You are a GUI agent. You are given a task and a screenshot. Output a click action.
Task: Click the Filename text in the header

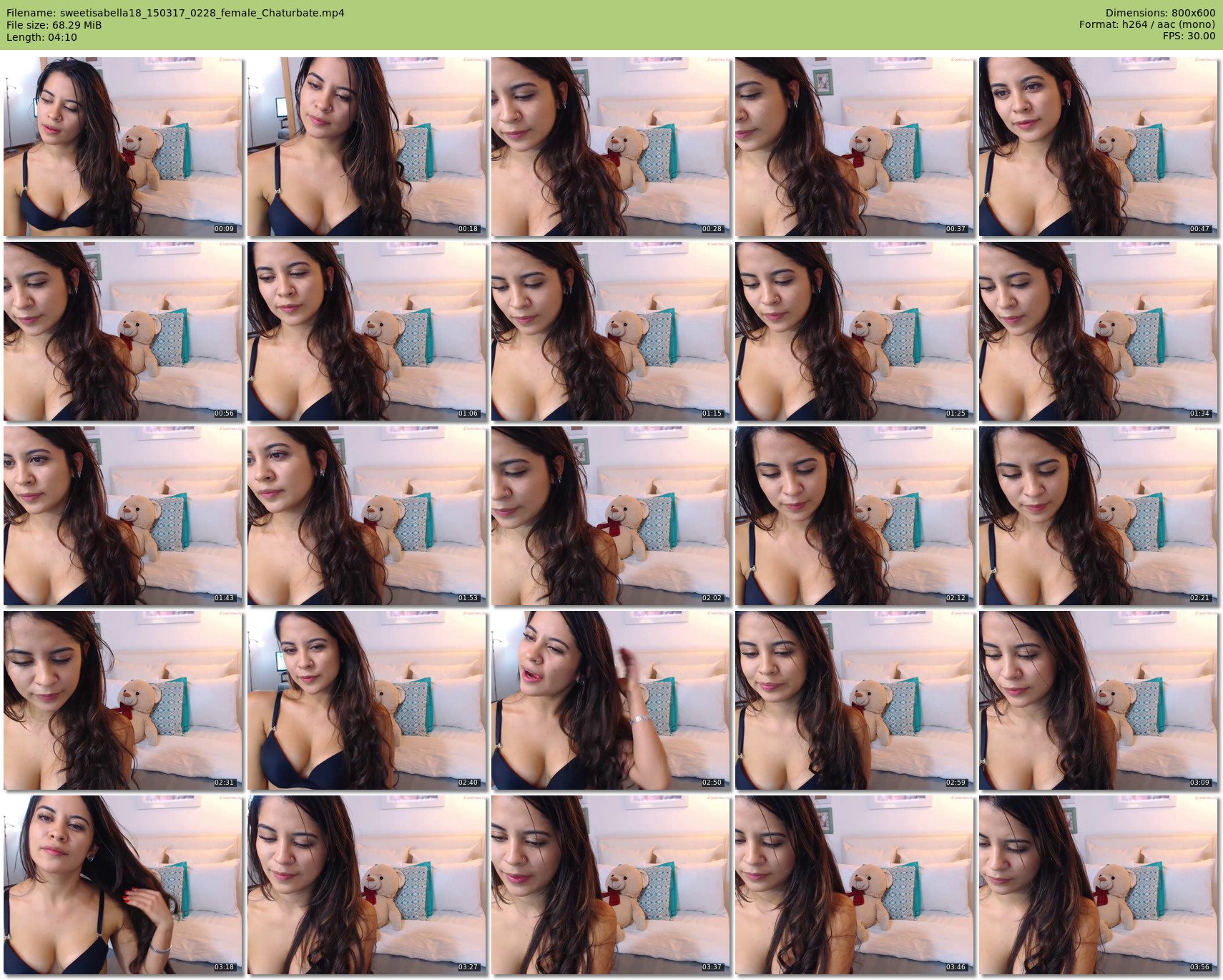[175, 13]
